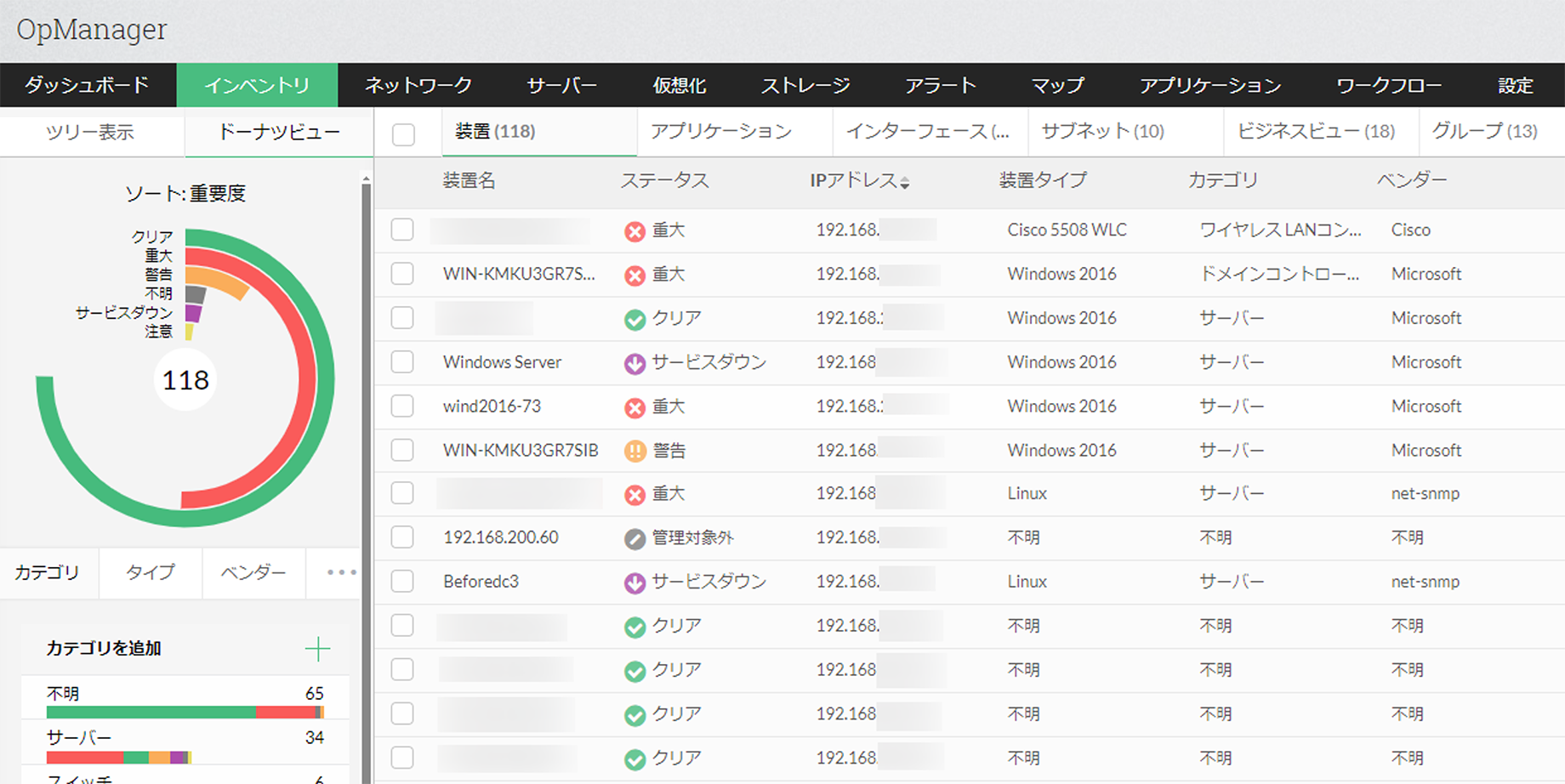Open the three dots more options in sidebar
This screenshot has width=1565, height=784.
tap(342, 572)
